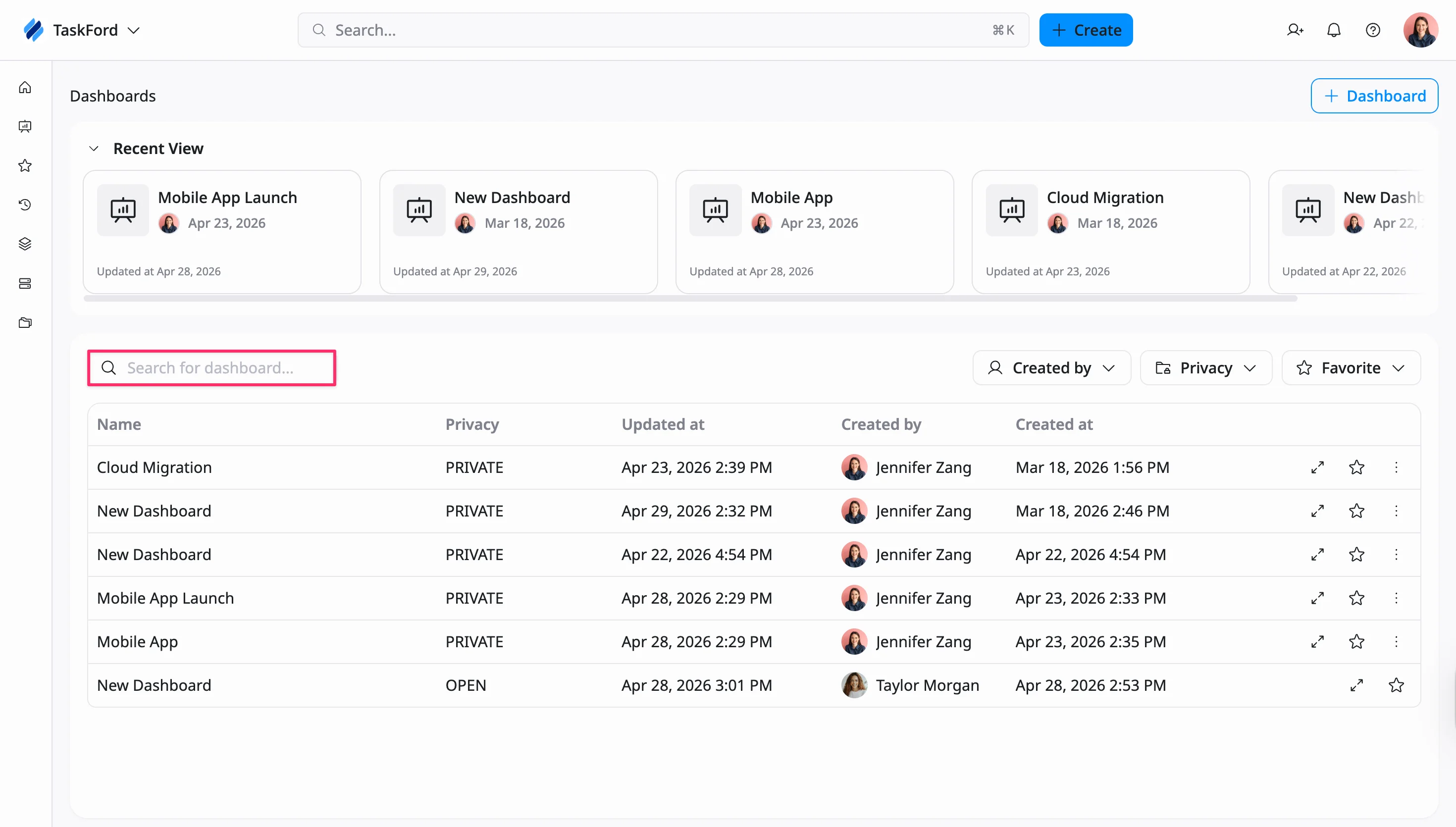Open the TaskFord workspace dropdown
This screenshot has width=1456, height=827.
tap(134, 31)
